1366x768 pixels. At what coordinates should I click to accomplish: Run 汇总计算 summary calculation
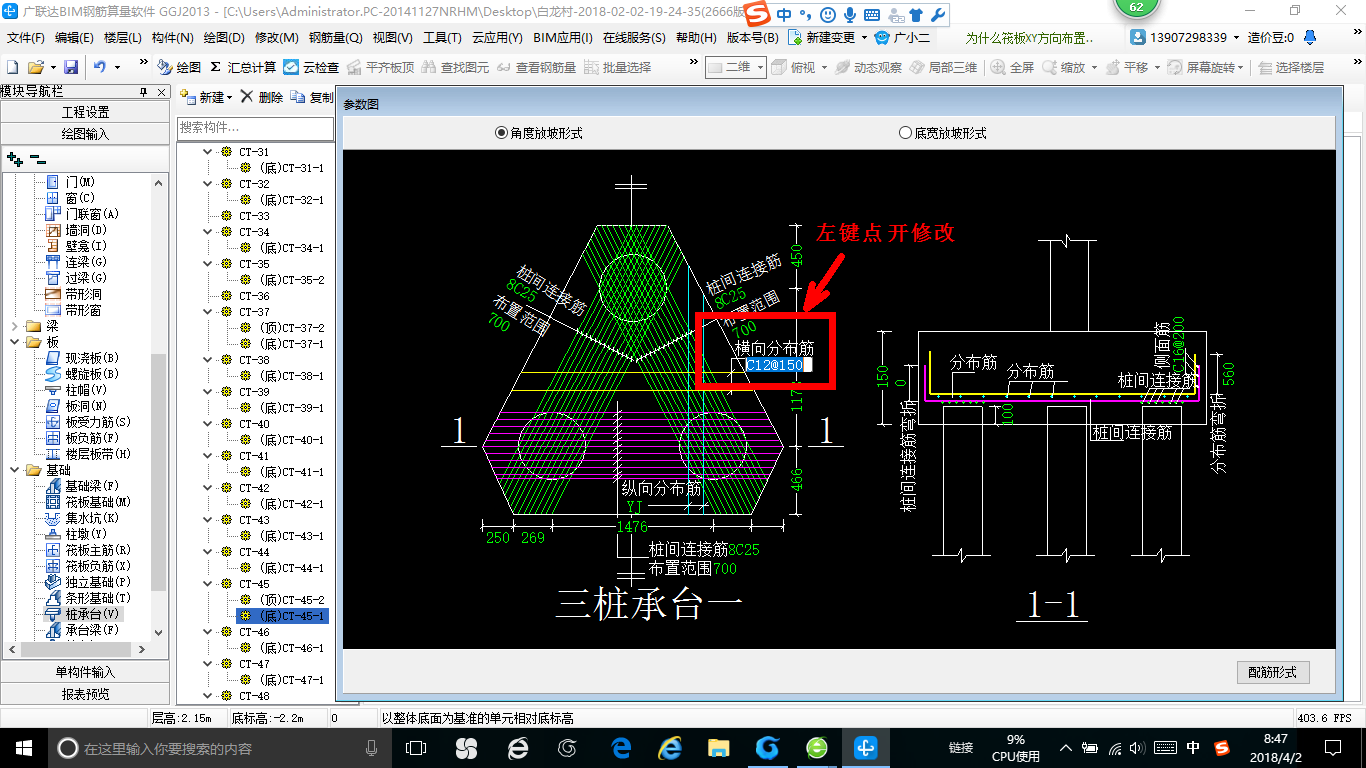click(243, 68)
